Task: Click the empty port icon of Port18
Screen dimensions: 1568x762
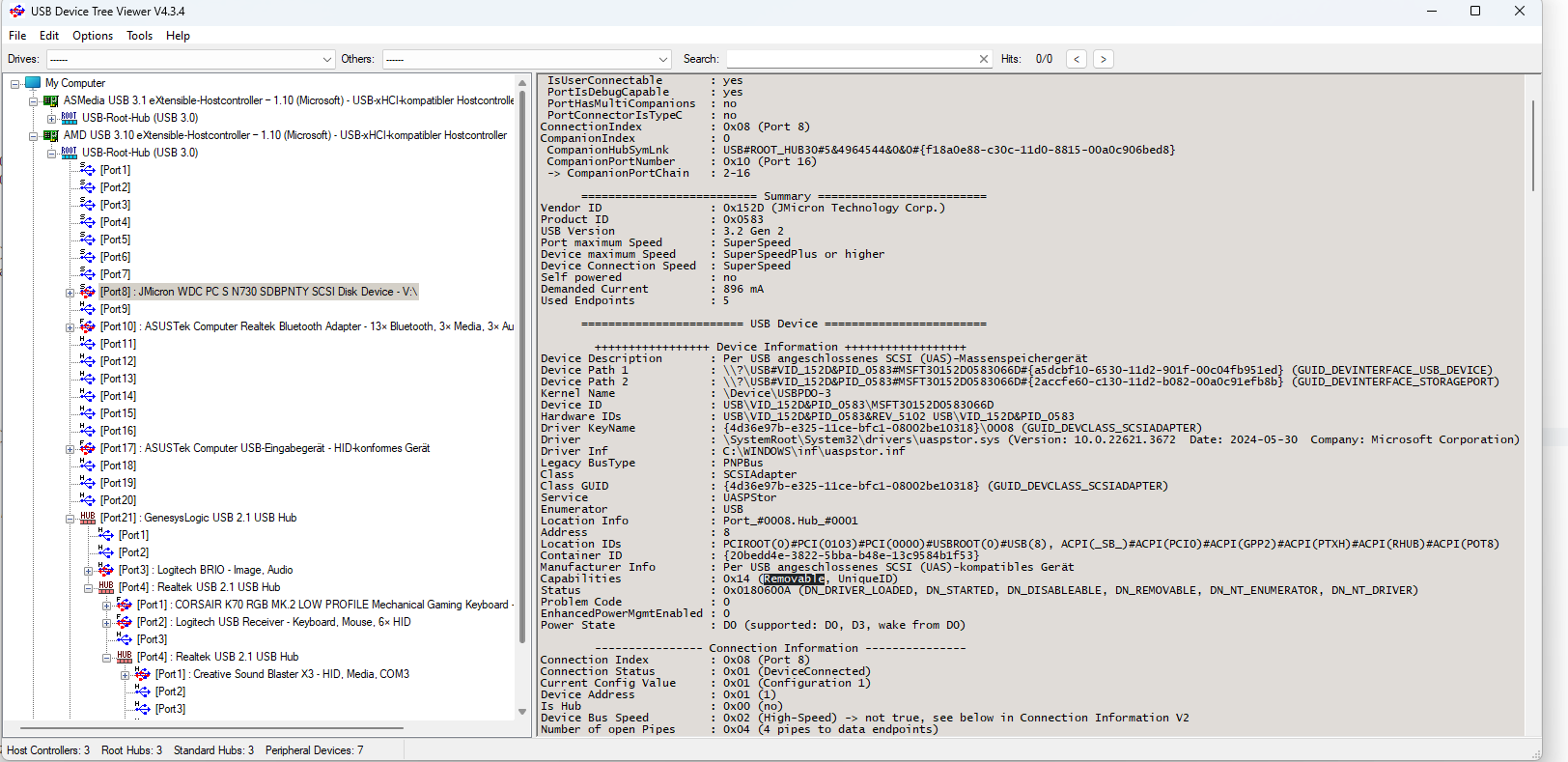Action: 88,466
